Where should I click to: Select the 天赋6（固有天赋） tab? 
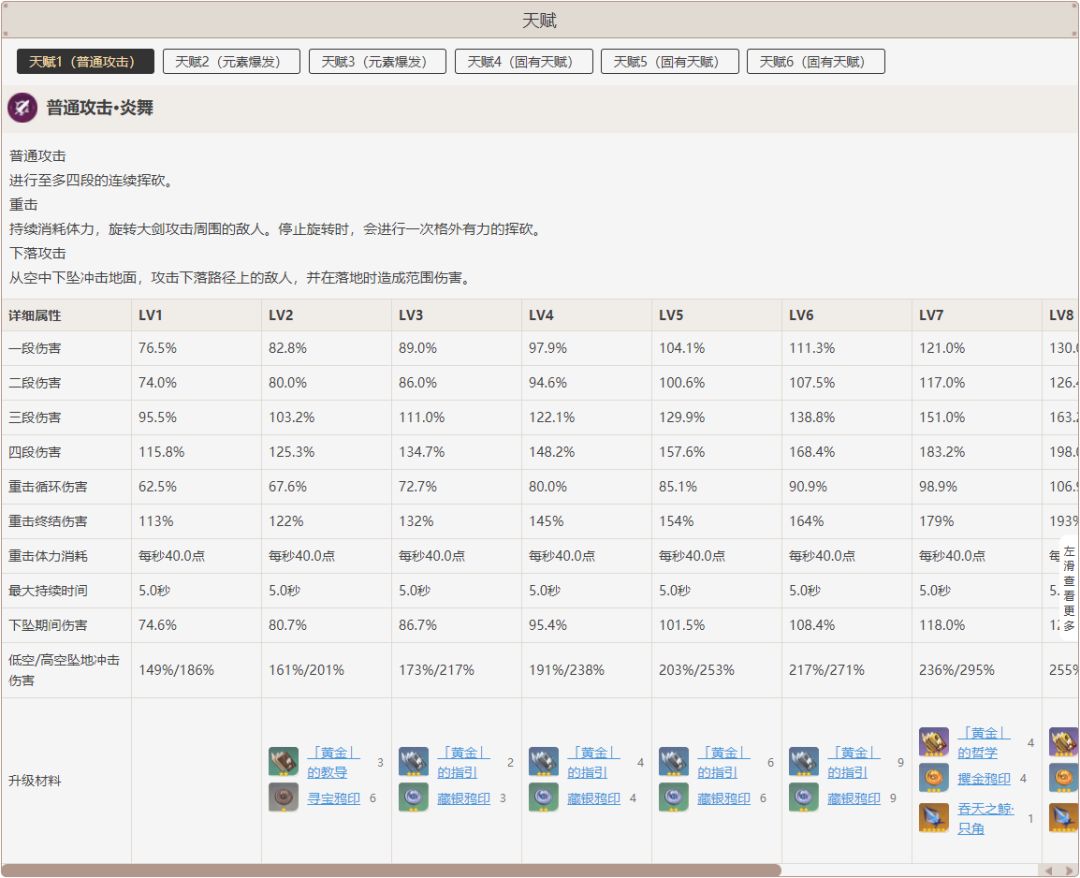[x=816, y=61]
